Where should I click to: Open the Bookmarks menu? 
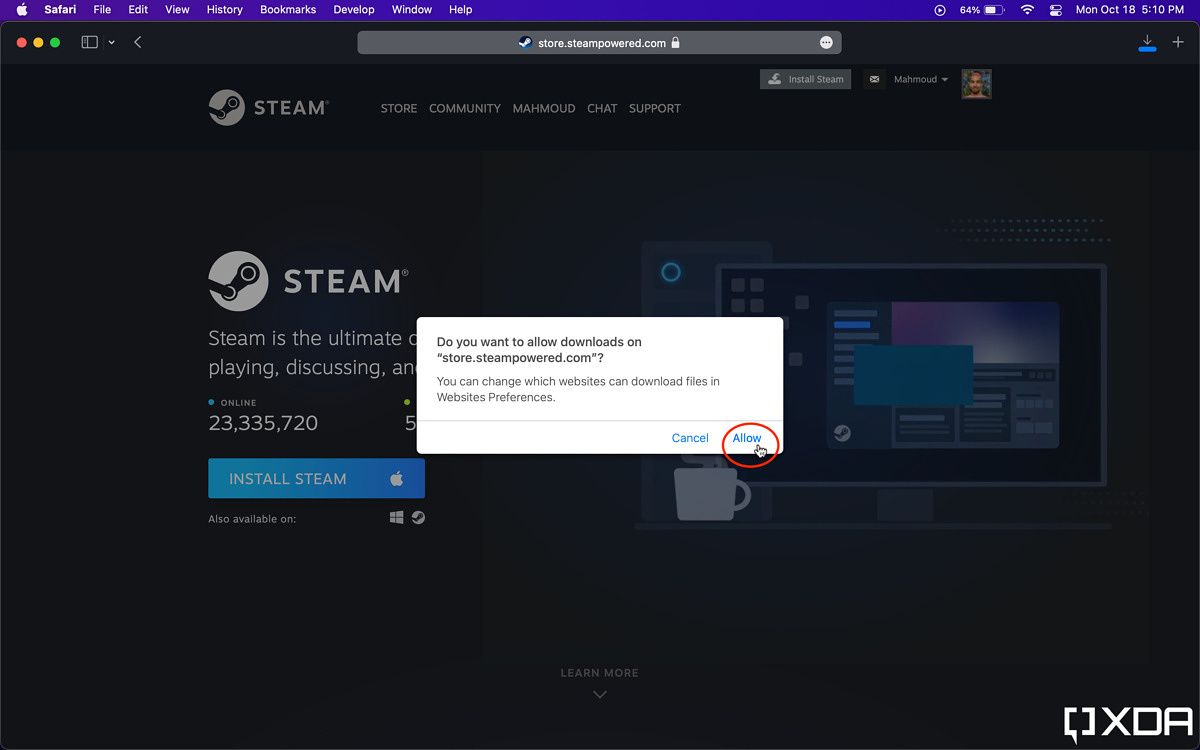pos(287,10)
